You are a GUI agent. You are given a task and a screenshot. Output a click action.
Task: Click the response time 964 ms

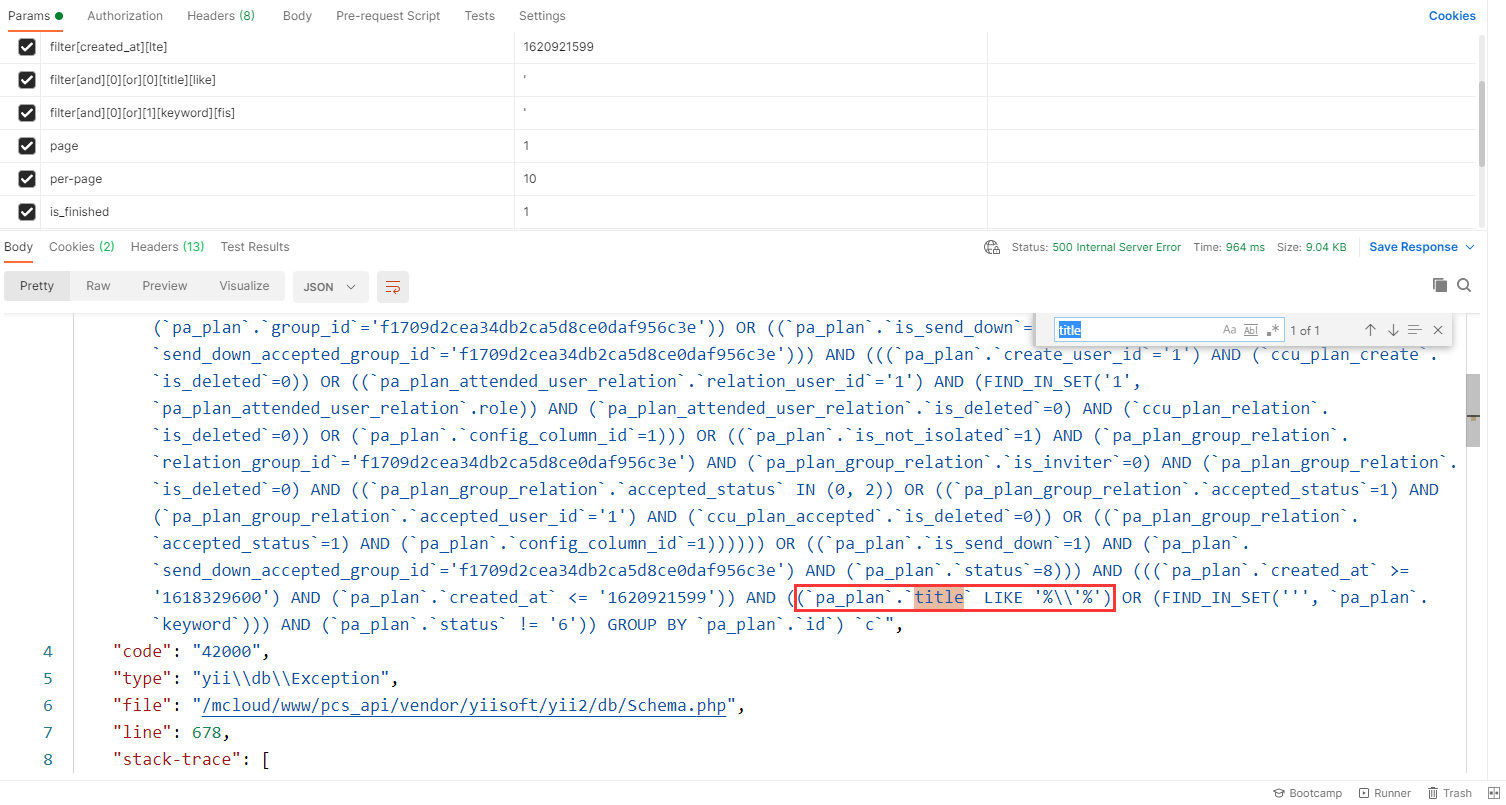(x=1243, y=247)
